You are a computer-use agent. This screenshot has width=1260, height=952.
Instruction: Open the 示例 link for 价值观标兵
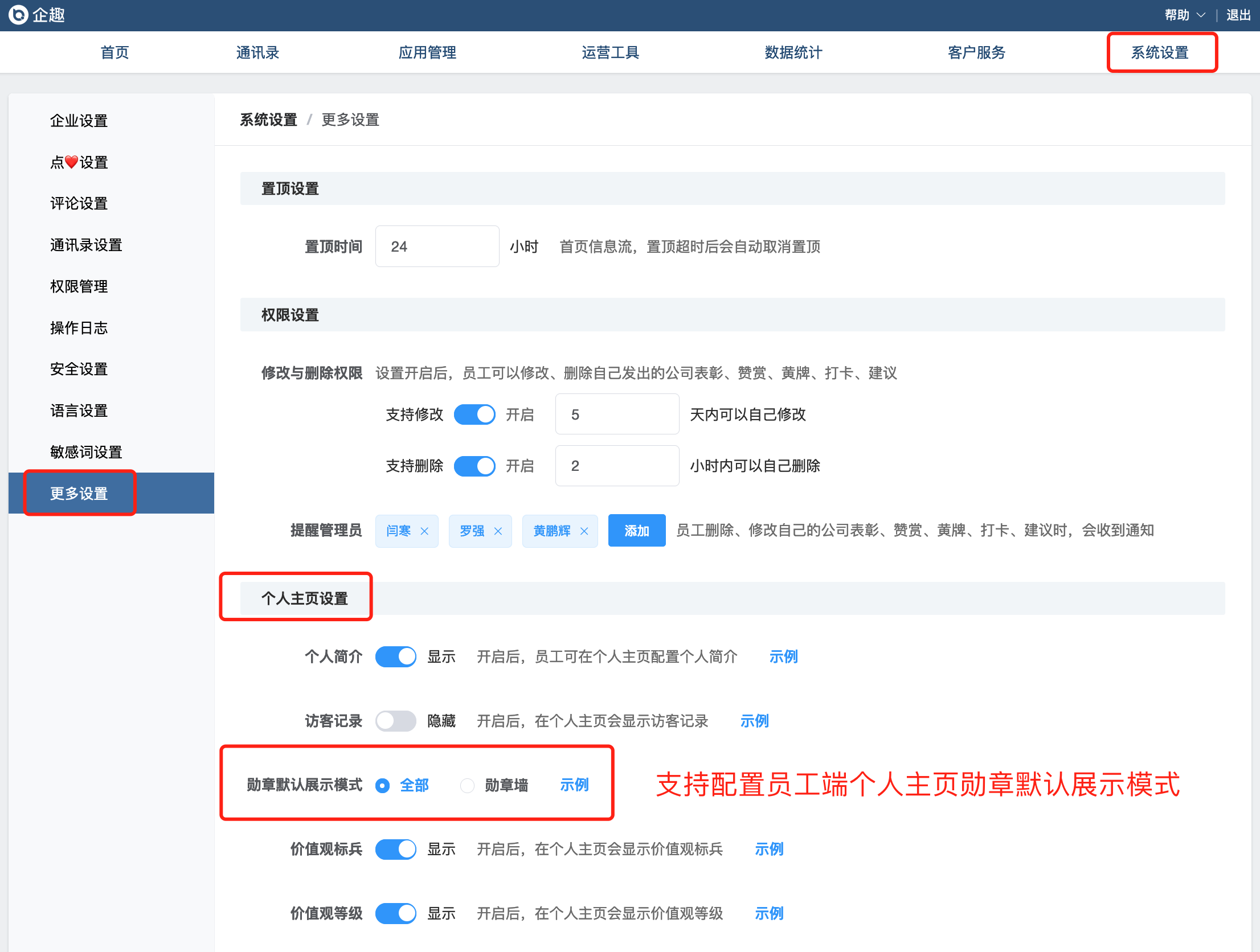coord(769,850)
